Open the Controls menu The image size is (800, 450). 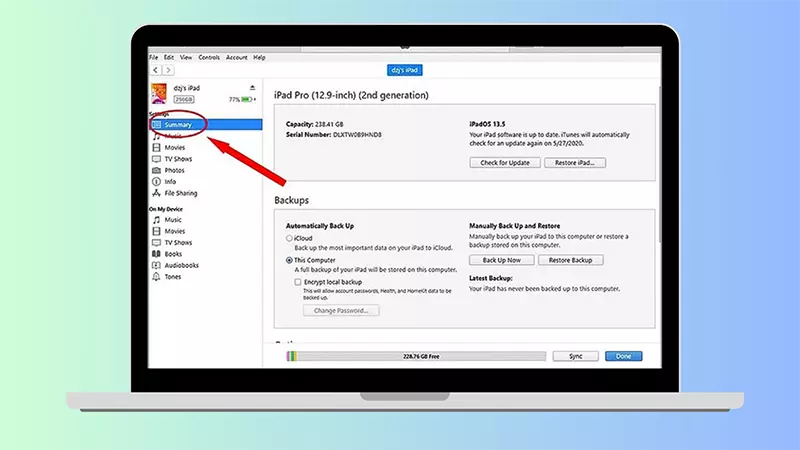pos(209,58)
